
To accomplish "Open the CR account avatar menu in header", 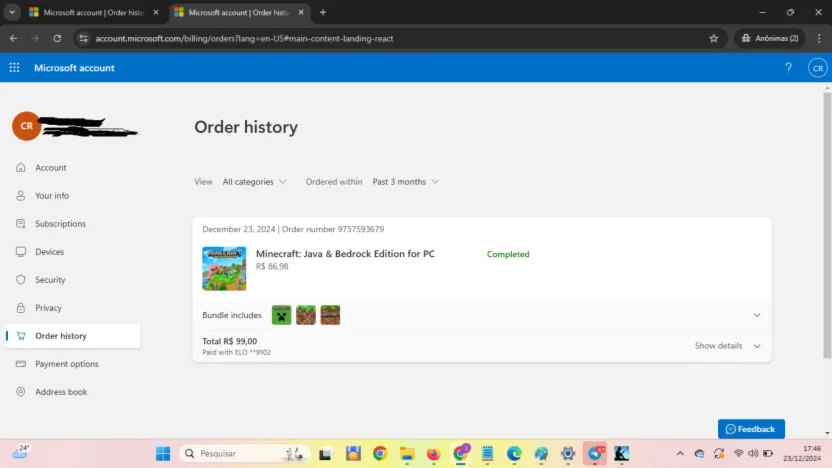I will (x=818, y=68).
